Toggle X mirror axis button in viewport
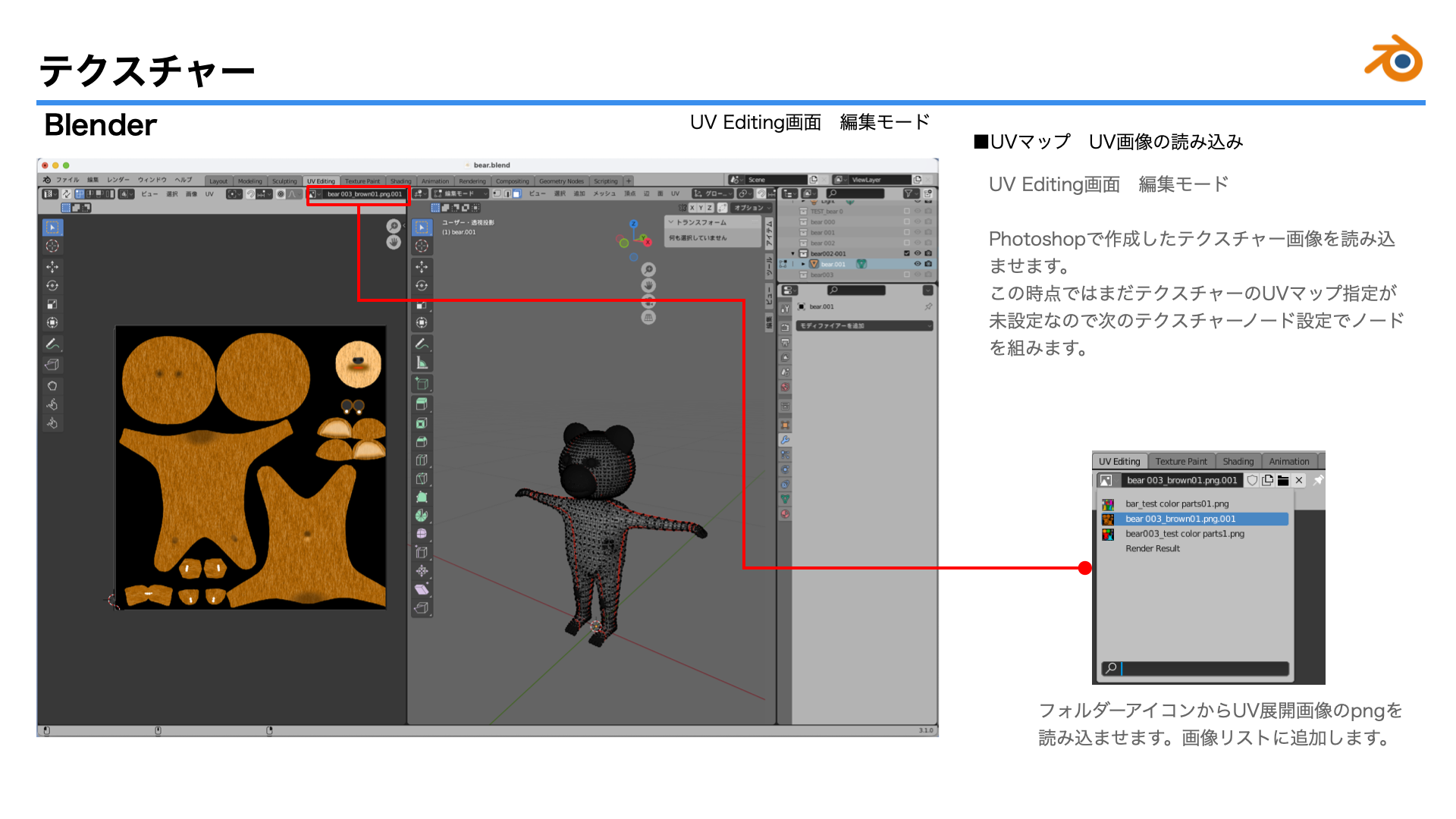The image size is (1456, 819). click(692, 208)
